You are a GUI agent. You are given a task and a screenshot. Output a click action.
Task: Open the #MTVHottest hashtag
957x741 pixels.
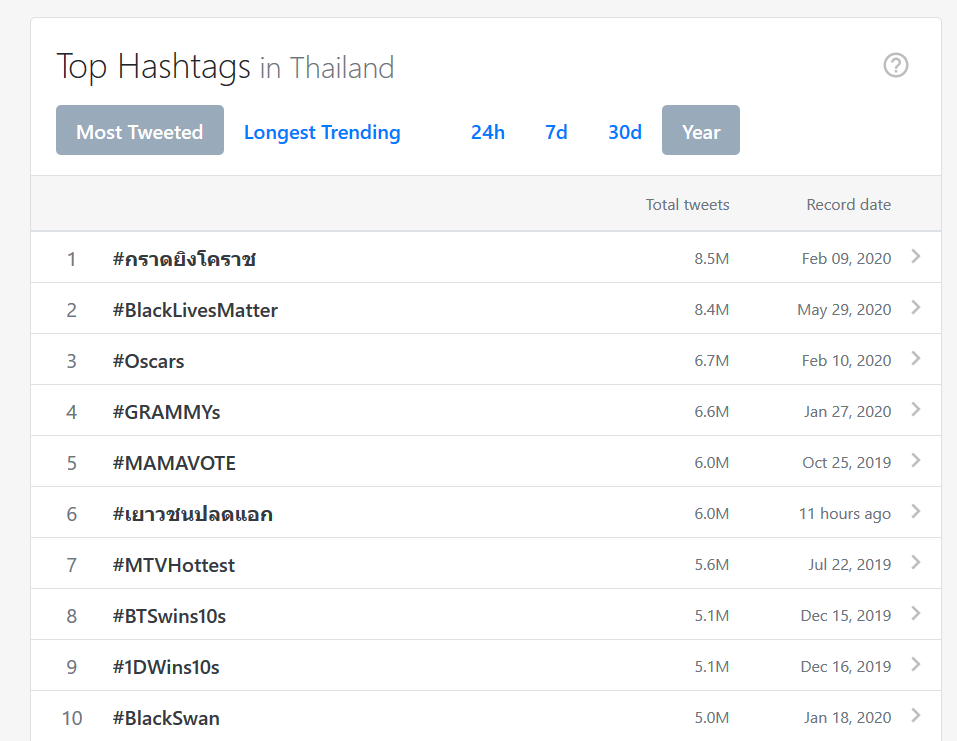[173, 565]
